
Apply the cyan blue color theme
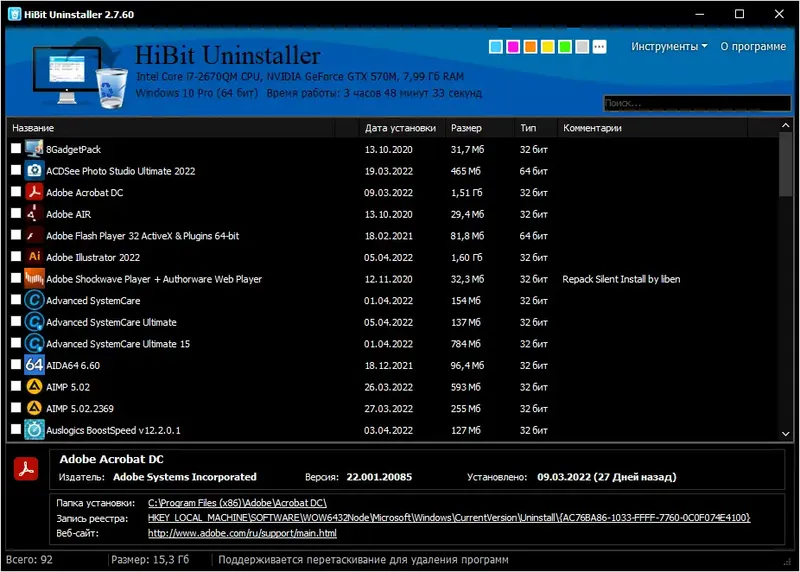pyautogui.click(x=495, y=47)
